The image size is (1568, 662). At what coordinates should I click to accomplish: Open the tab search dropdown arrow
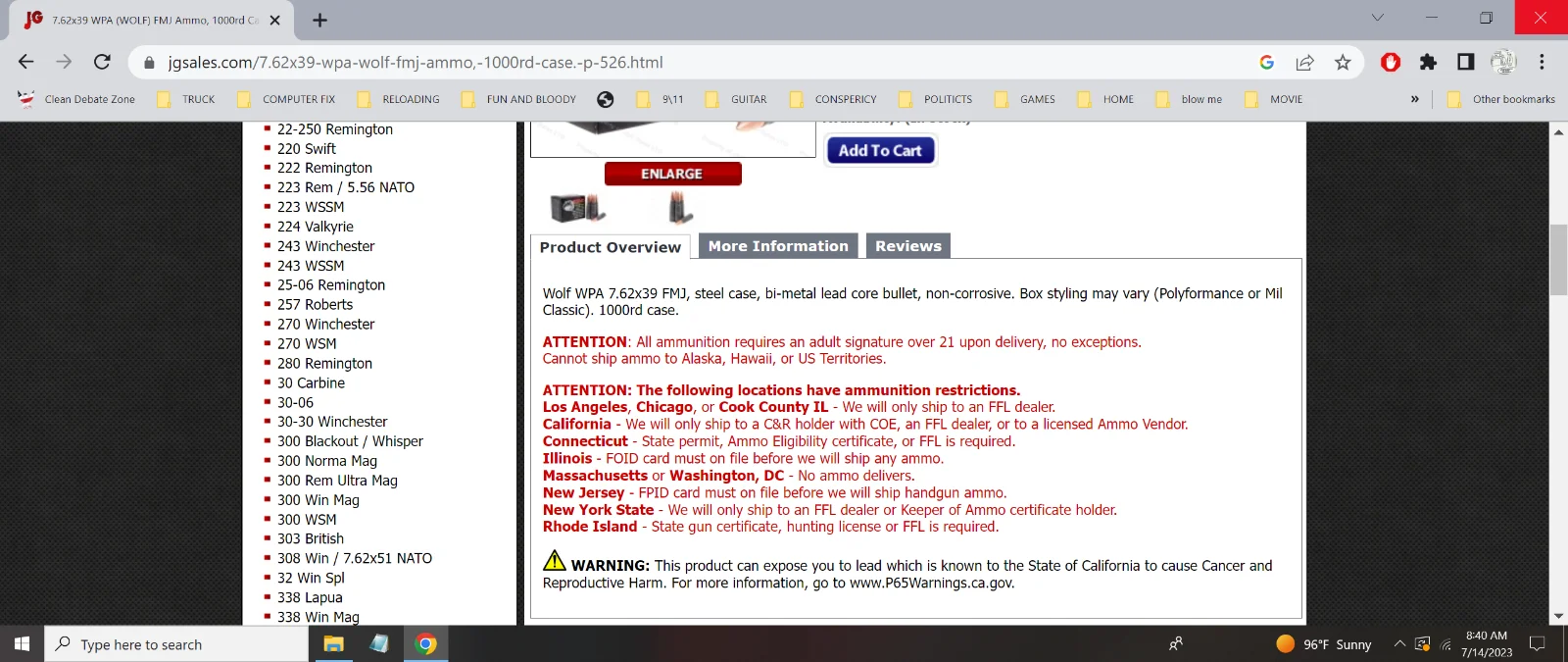(x=1377, y=18)
